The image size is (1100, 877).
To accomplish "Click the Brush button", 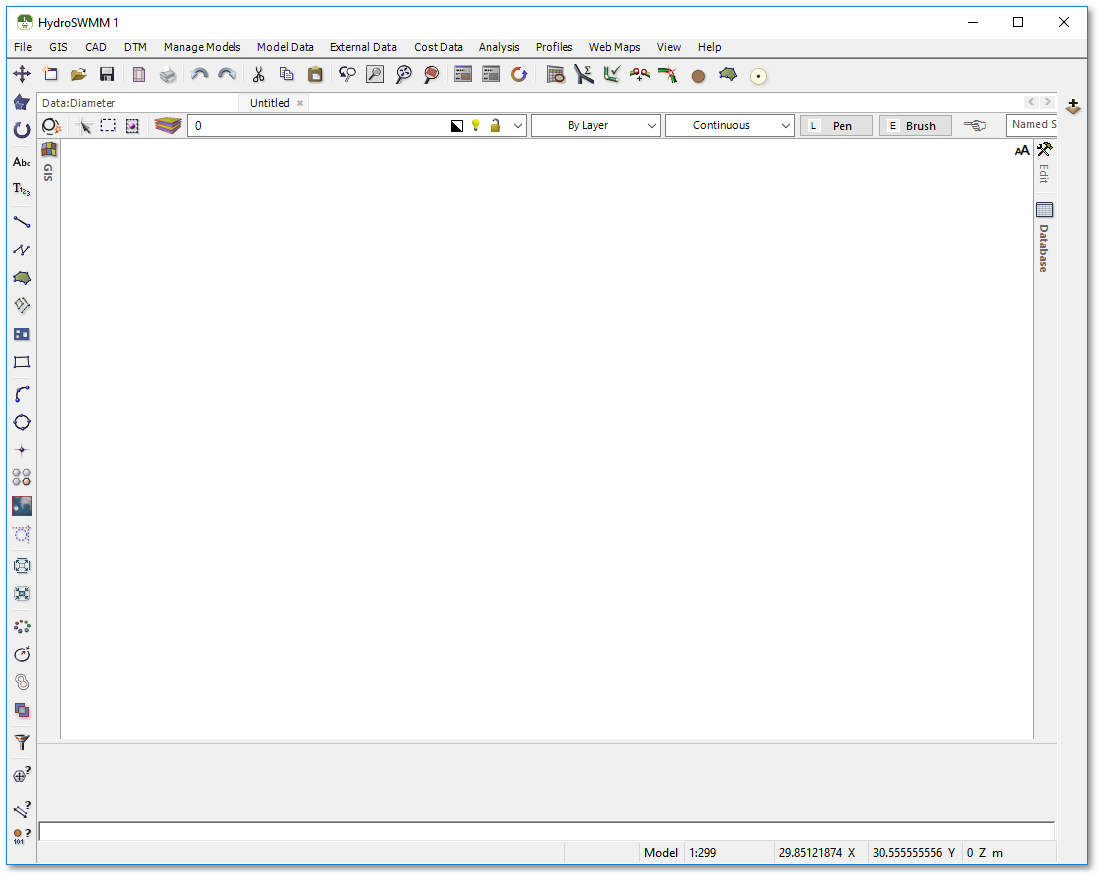I will point(915,126).
